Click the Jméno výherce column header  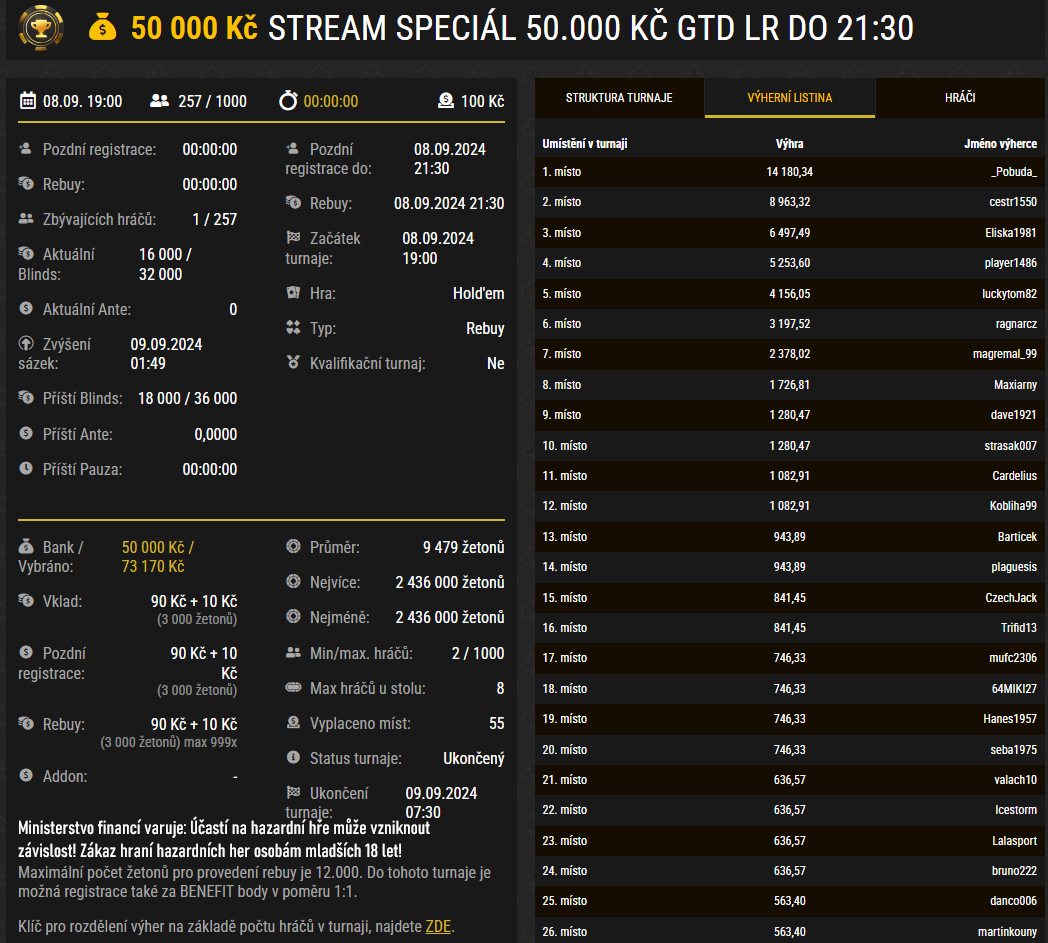tap(1001, 144)
